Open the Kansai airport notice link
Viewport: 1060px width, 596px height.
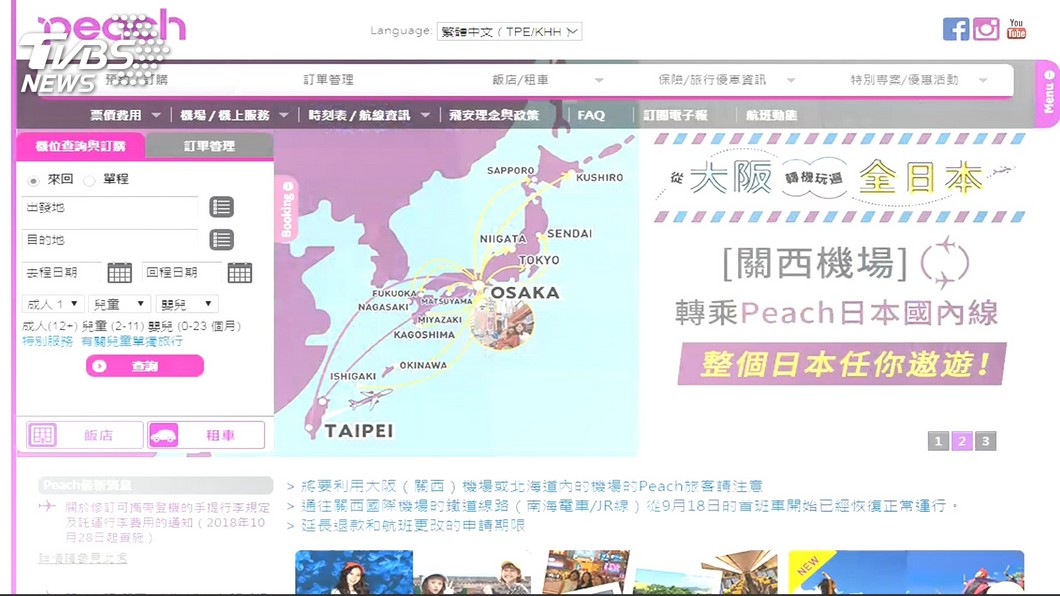click(x=532, y=486)
